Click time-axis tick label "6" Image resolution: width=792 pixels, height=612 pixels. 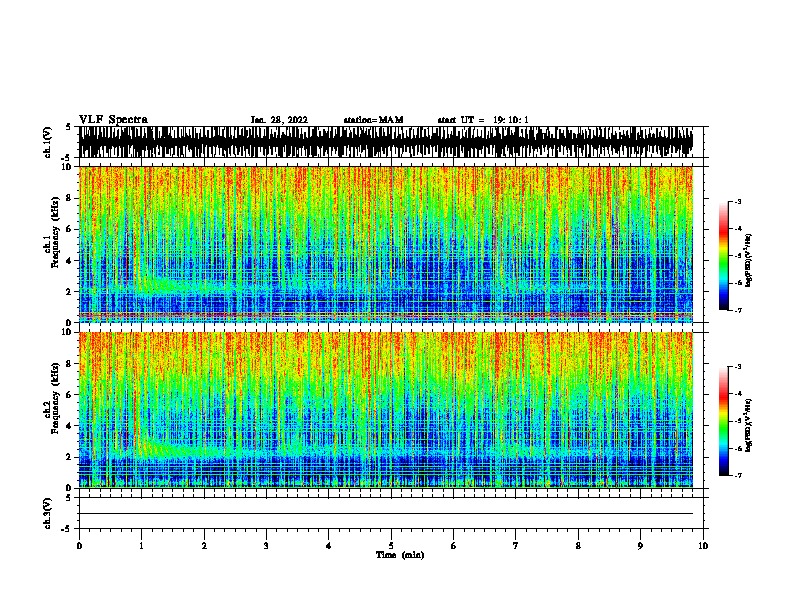coord(453,546)
